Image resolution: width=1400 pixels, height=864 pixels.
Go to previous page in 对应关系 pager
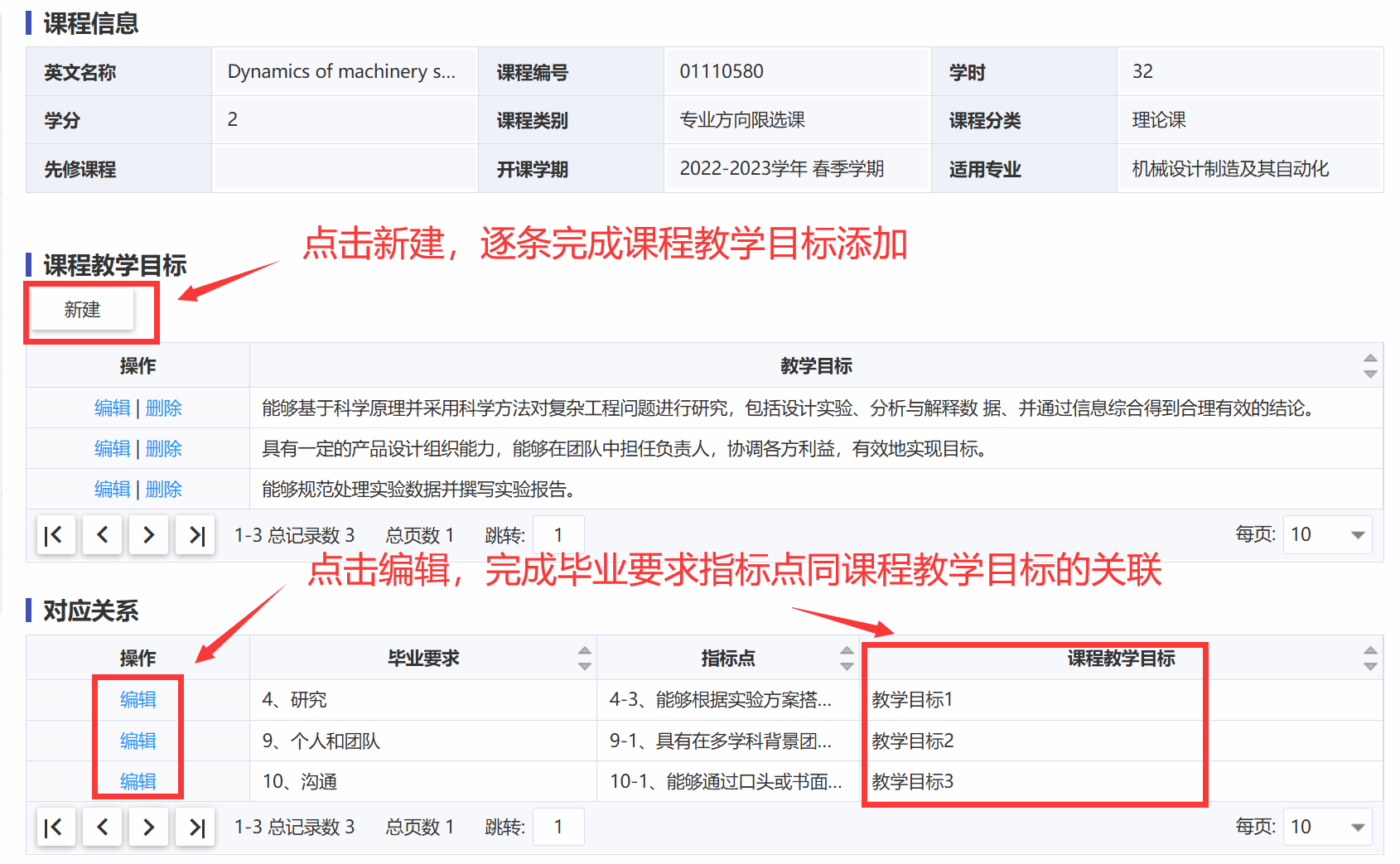pos(103,827)
